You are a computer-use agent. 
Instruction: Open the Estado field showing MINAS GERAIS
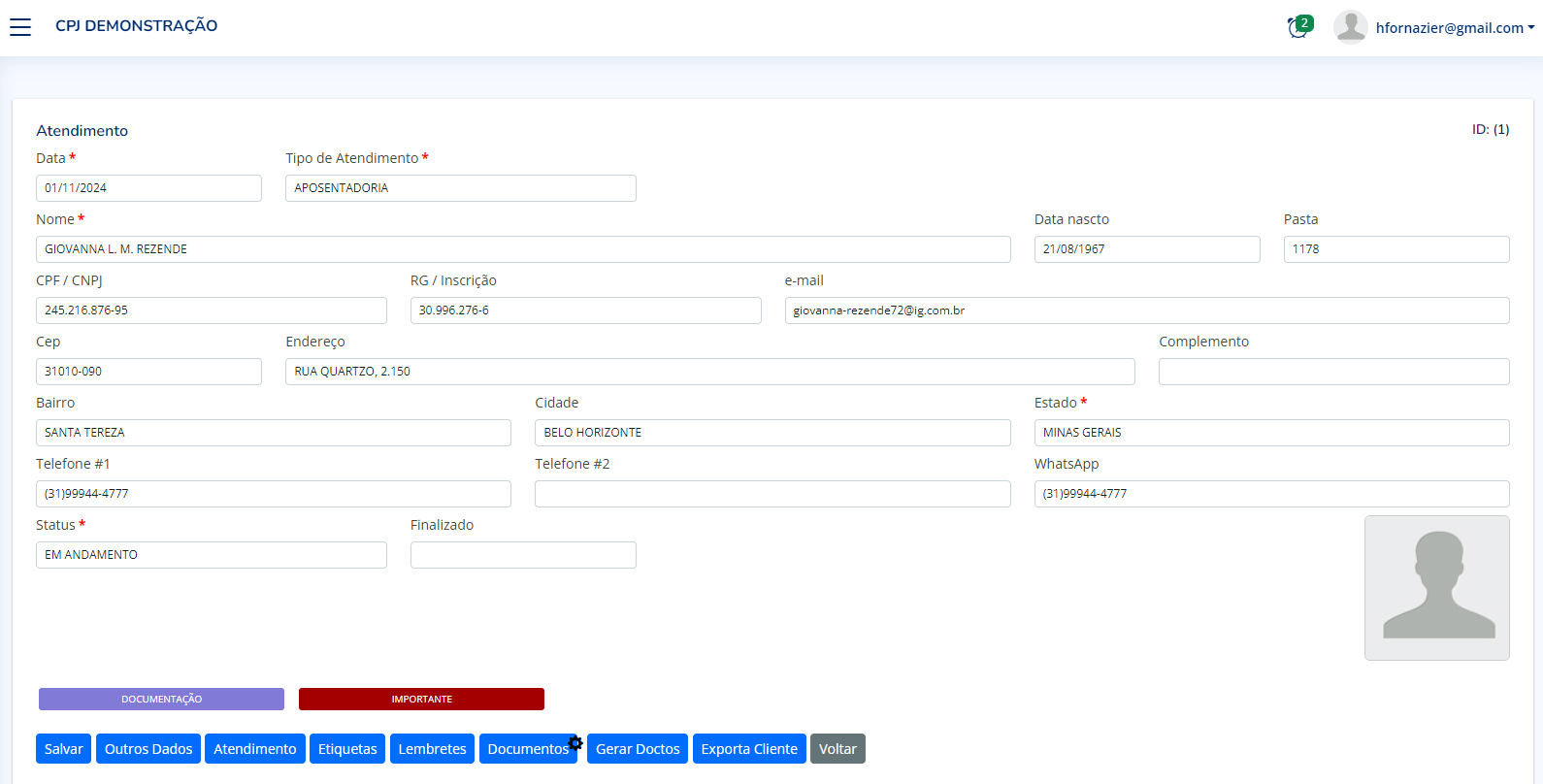[1271, 433]
